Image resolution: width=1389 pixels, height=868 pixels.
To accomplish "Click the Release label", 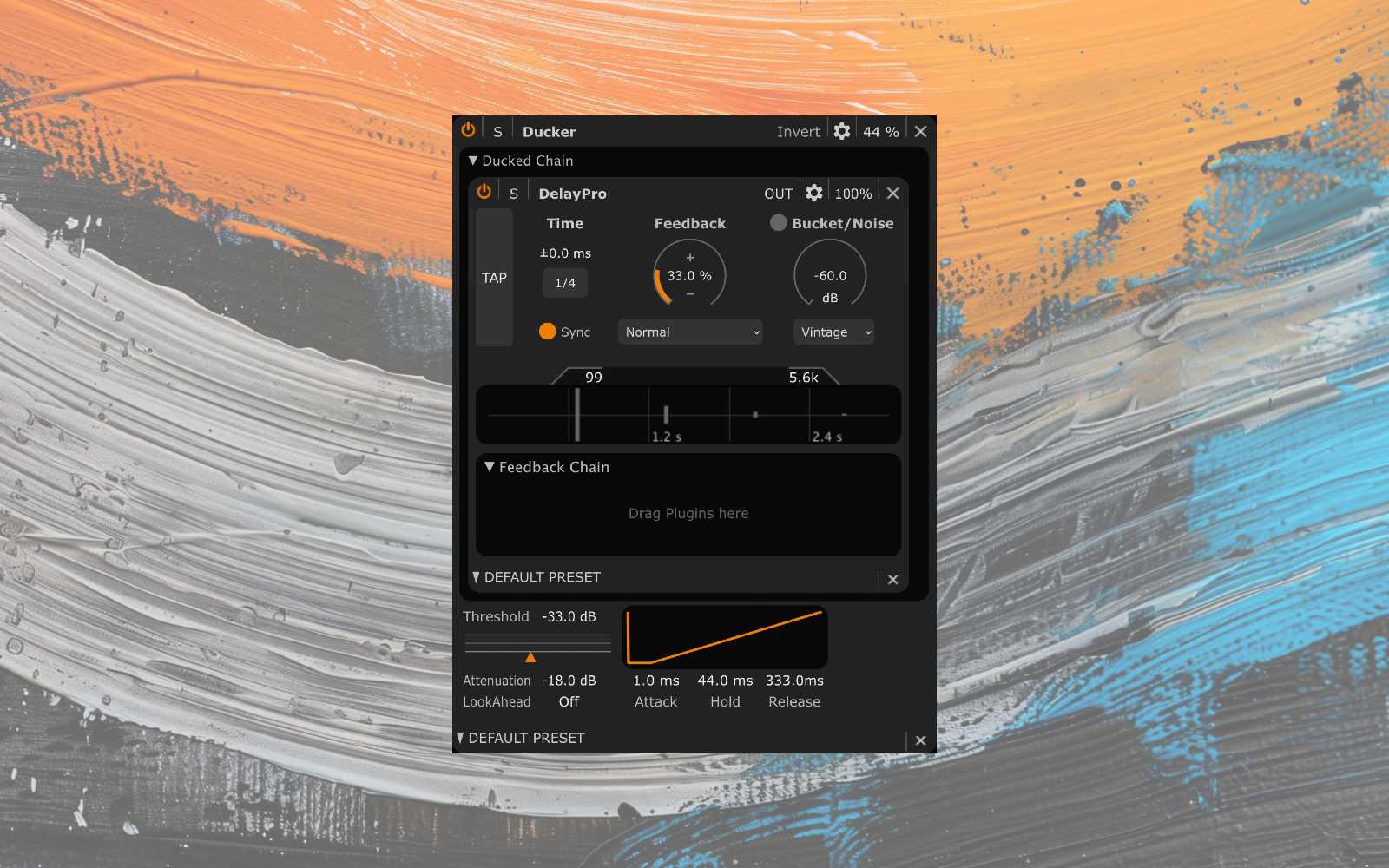I will coord(794,701).
